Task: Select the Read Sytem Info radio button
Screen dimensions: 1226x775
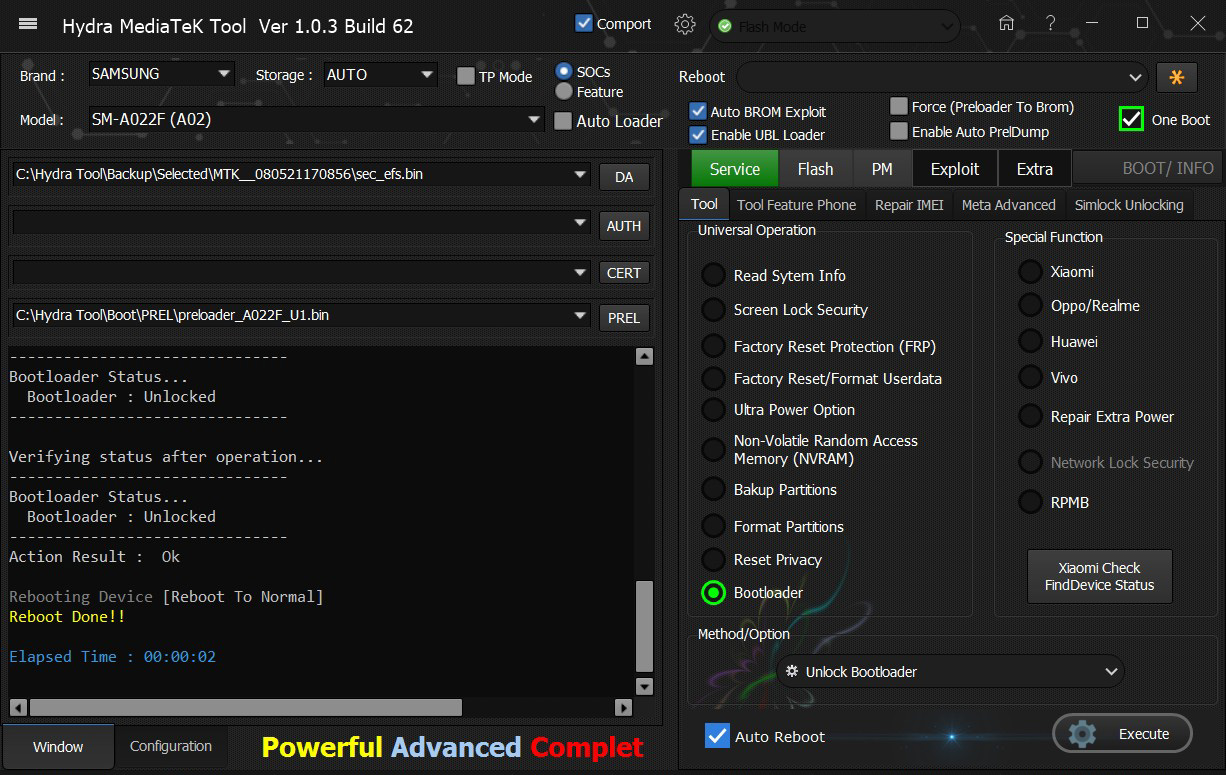Action: point(713,276)
